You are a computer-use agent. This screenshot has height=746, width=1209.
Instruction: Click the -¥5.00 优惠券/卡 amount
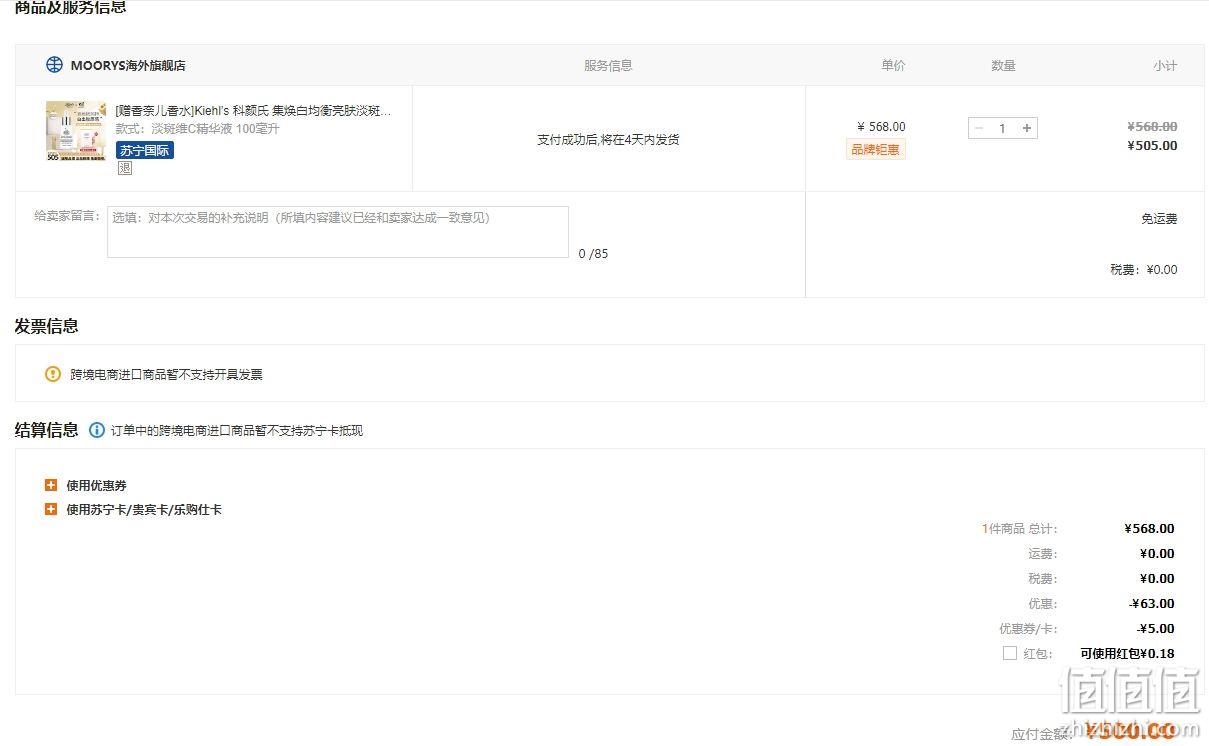coord(1156,629)
